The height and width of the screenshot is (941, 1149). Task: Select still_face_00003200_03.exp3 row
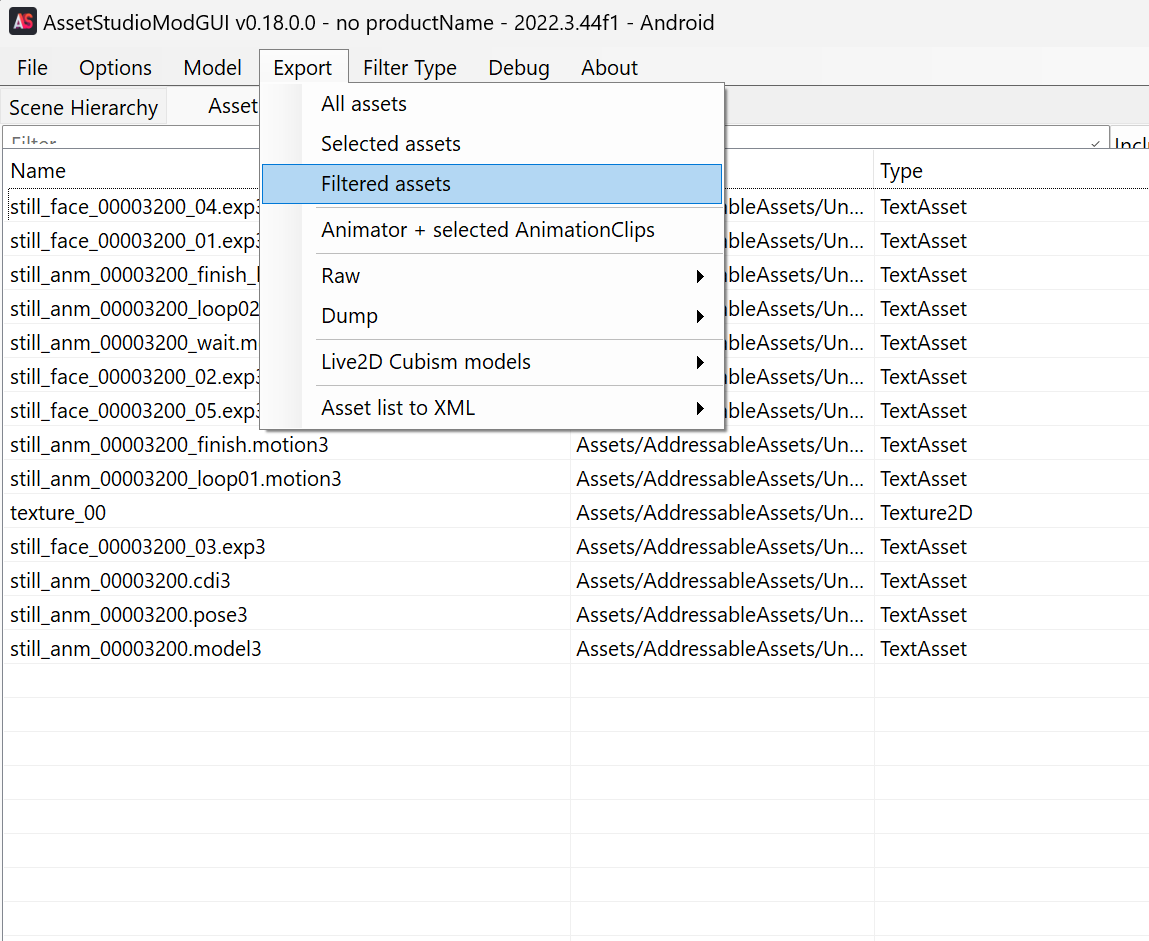[138, 547]
